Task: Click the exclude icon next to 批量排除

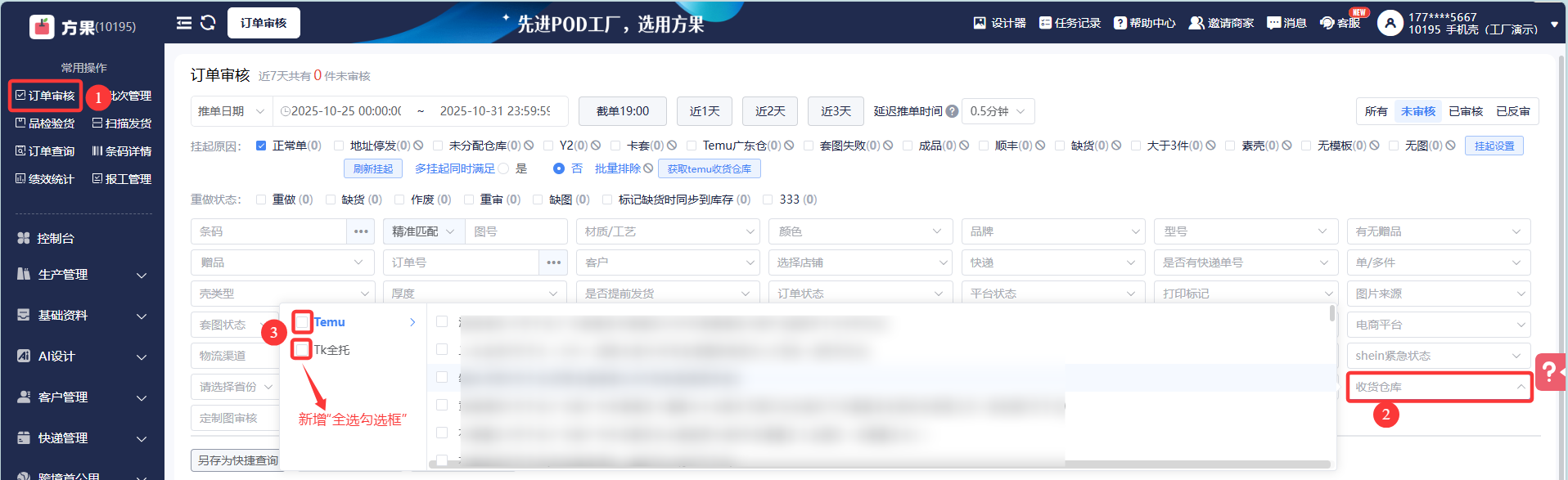Action: tap(648, 168)
